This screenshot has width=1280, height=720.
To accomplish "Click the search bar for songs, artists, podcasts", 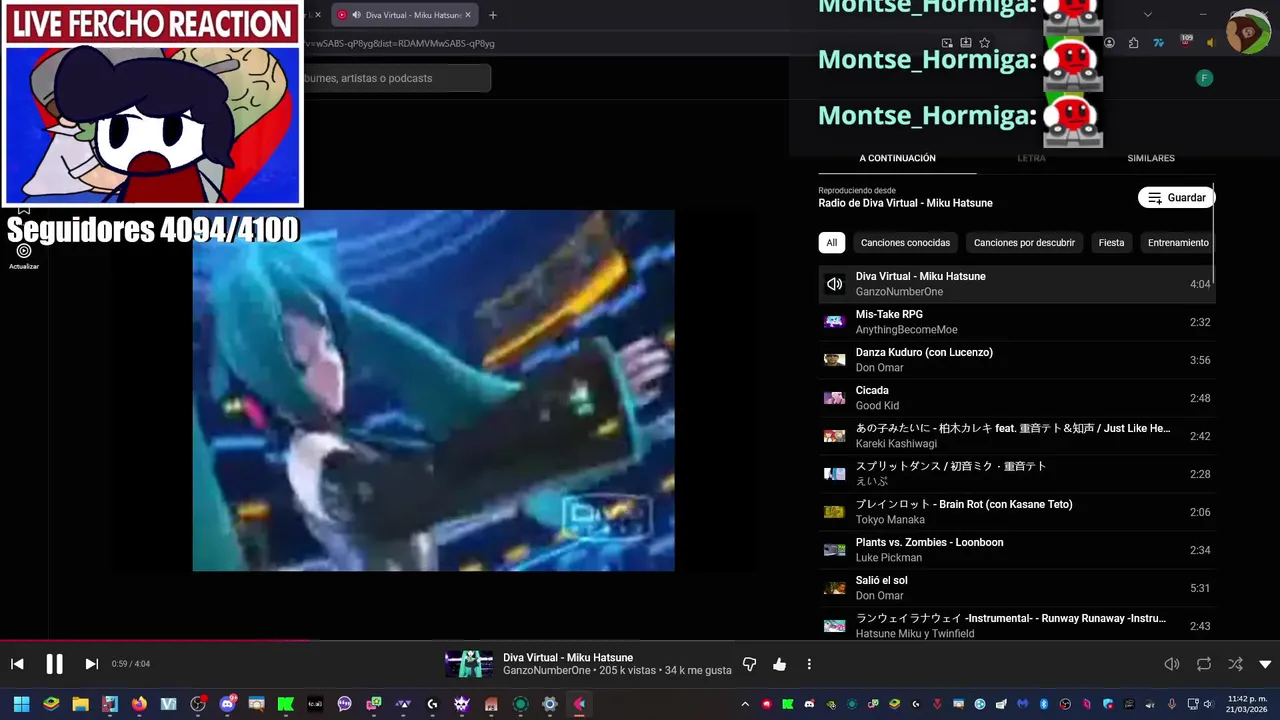I will click(396, 78).
